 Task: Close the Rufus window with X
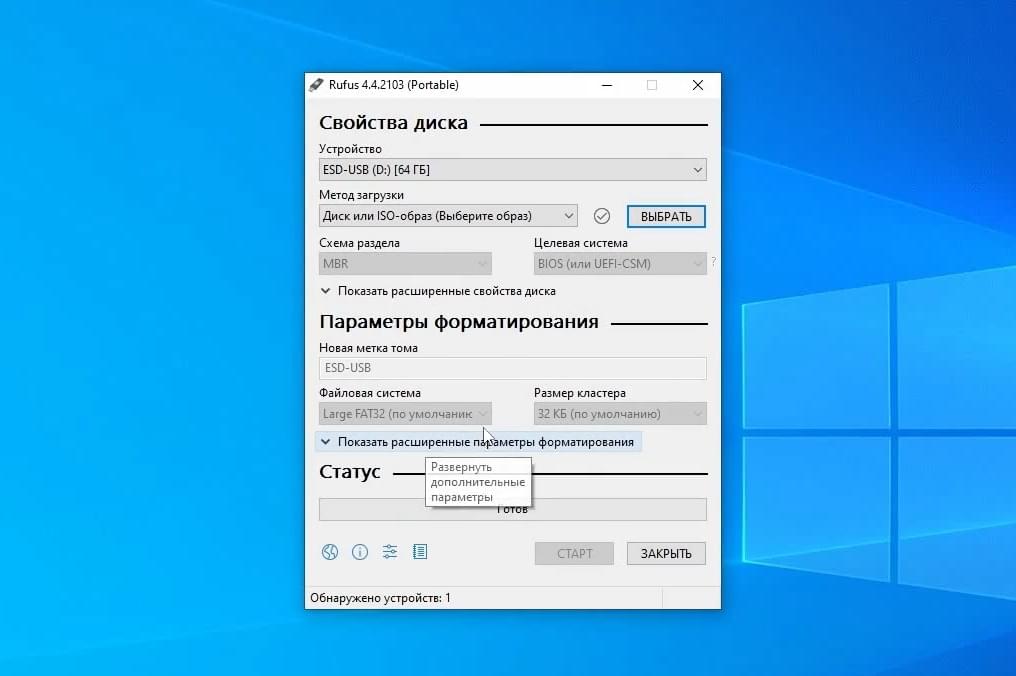click(x=698, y=85)
